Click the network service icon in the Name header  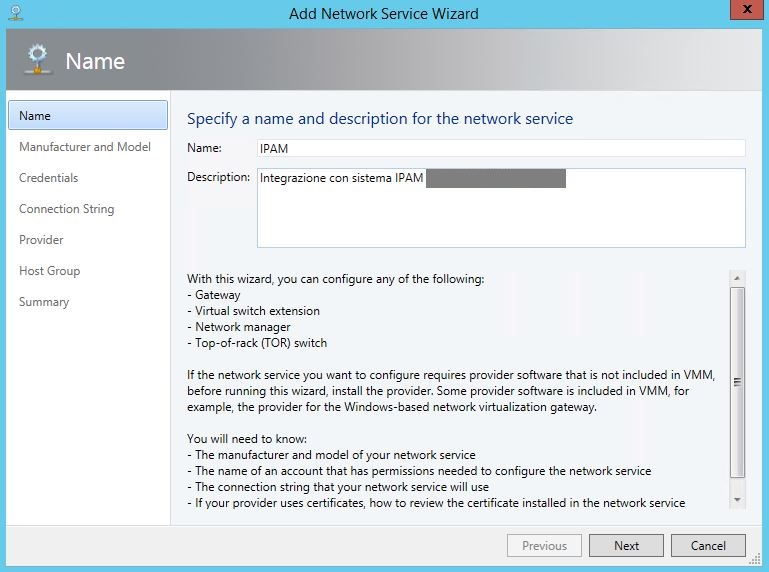tap(38, 60)
